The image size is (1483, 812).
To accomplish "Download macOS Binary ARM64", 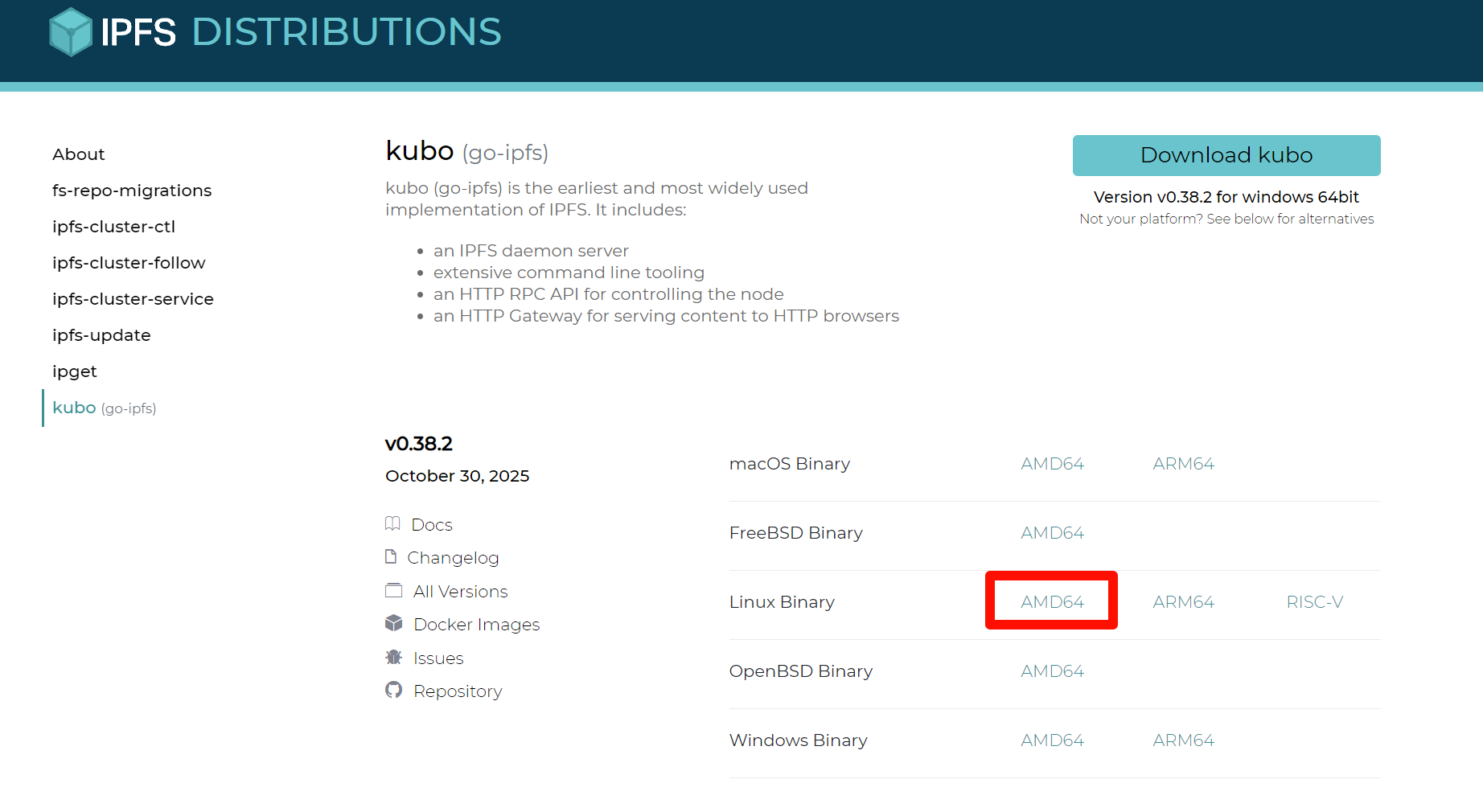I will (1183, 464).
